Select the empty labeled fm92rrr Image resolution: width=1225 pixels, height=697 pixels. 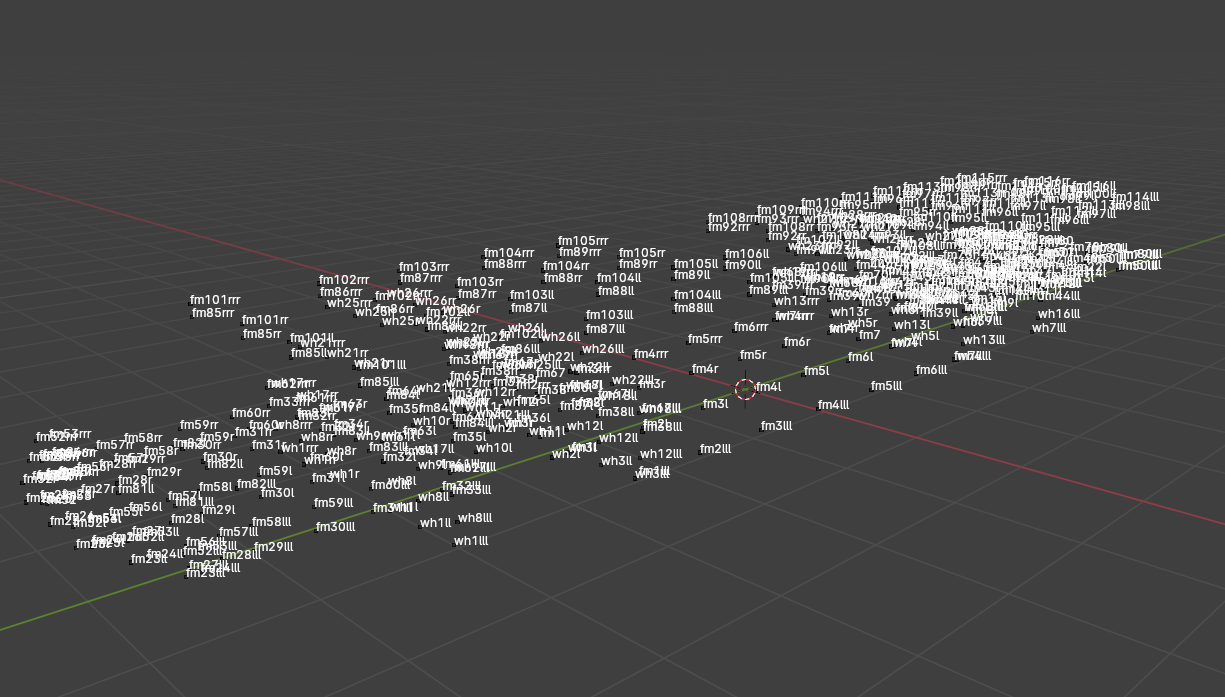pyautogui.click(x=730, y=227)
